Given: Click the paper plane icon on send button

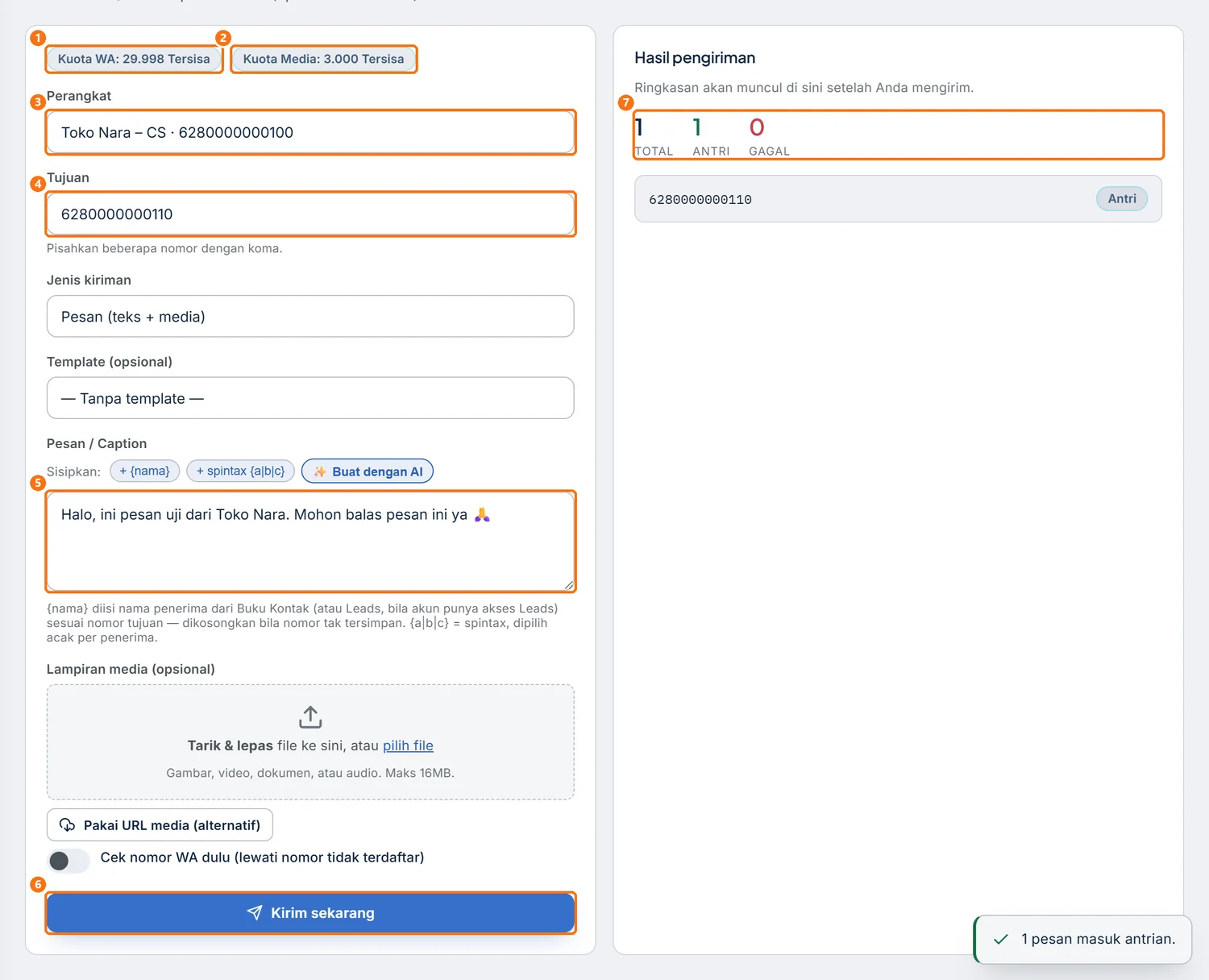Looking at the screenshot, I should pyautogui.click(x=255, y=912).
